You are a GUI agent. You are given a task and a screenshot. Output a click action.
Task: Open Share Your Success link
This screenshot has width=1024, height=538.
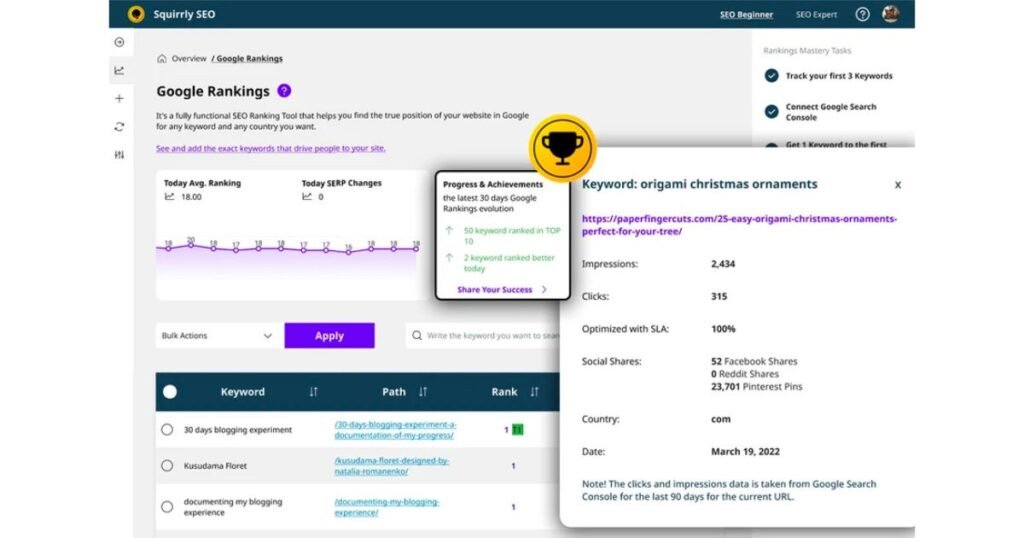coord(494,289)
